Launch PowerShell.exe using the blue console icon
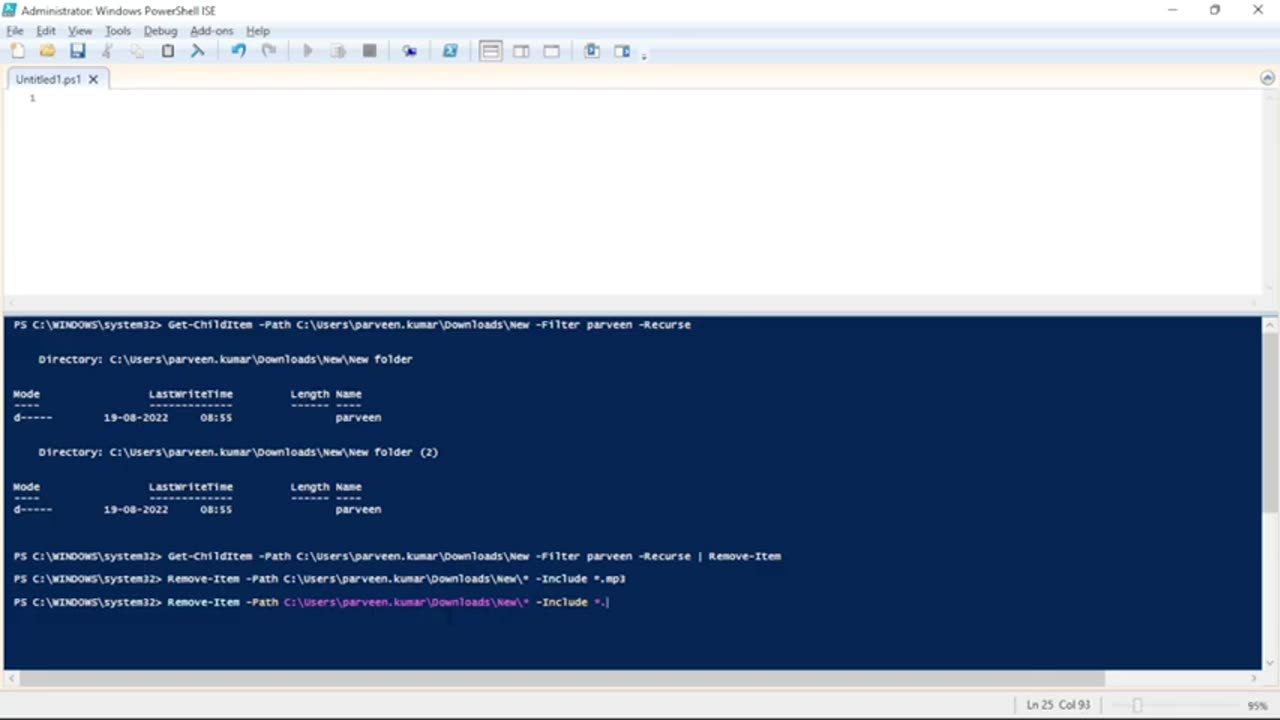Image resolution: width=1280 pixels, height=720 pixels. tap(450, 51)
